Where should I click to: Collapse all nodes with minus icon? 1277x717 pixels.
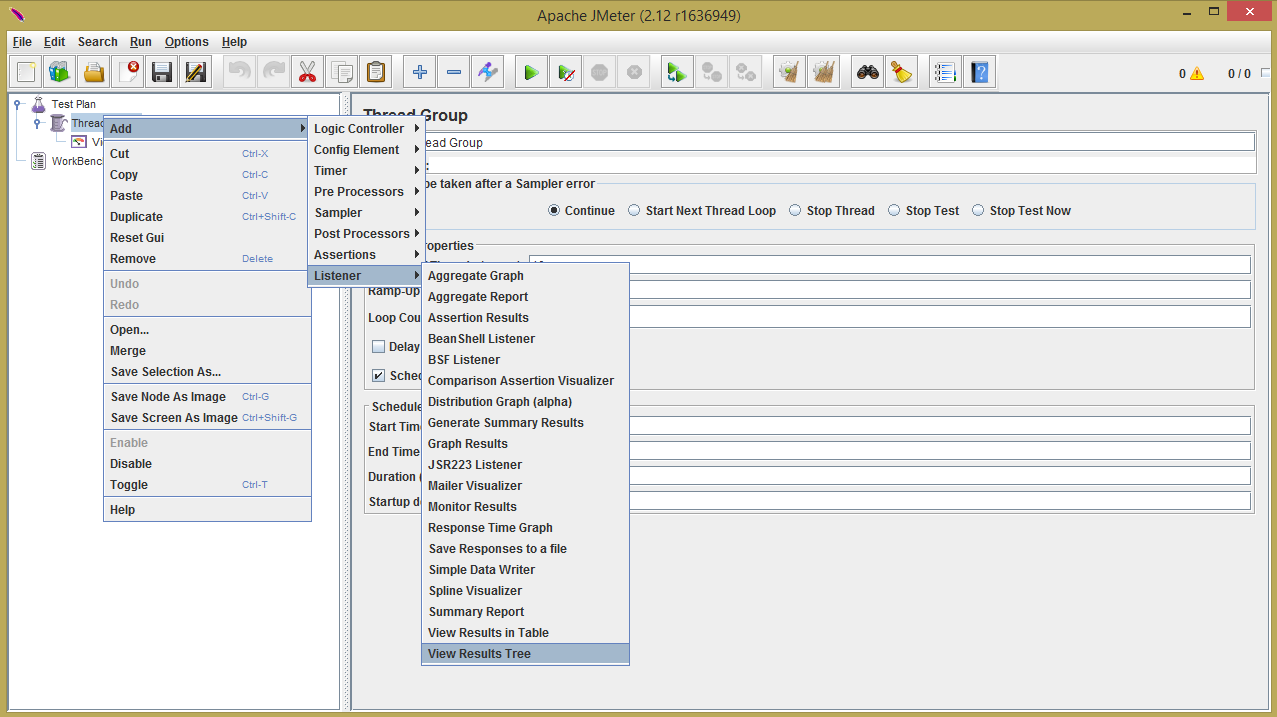pyautogui.click(x=454, y=72)
